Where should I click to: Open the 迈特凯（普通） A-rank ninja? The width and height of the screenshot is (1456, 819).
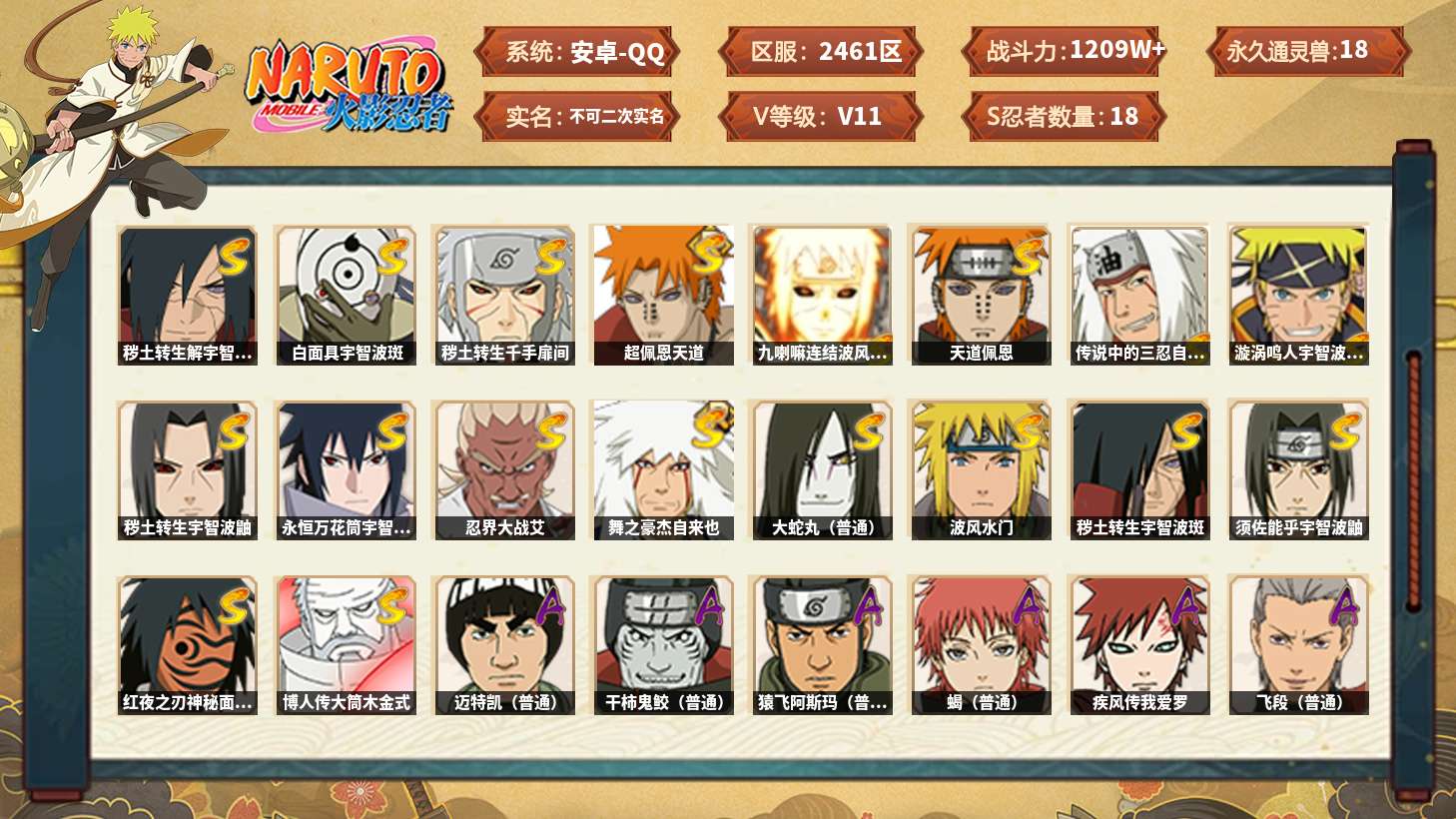point(504,645)
